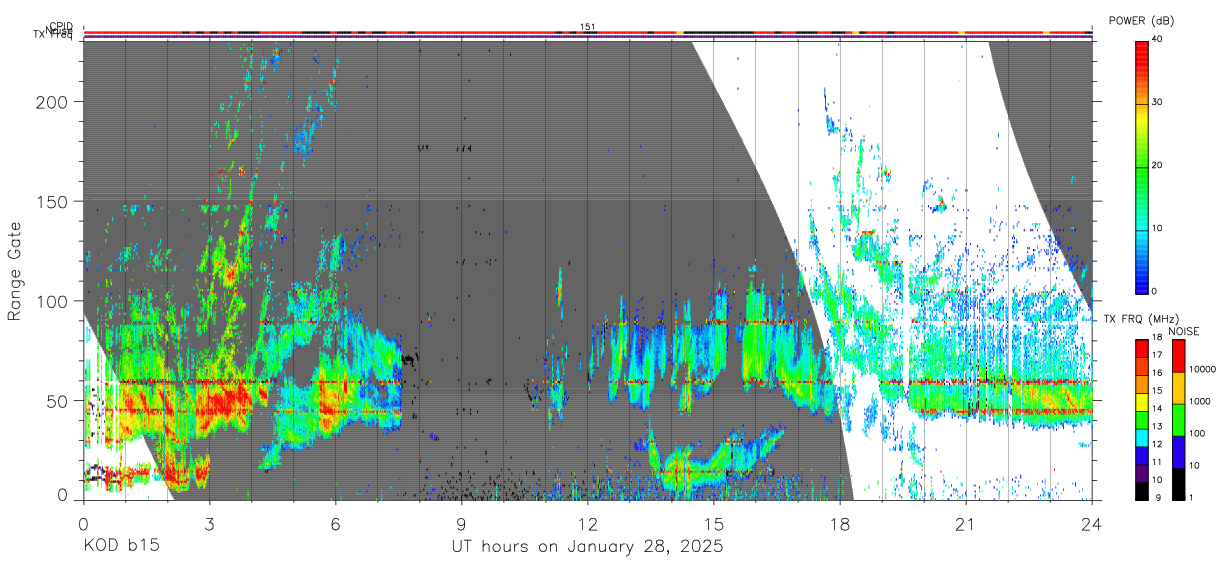The image size is (1228, 567).
Task: Click x-axis tick label '24'
Action: tap(1092, 523)
